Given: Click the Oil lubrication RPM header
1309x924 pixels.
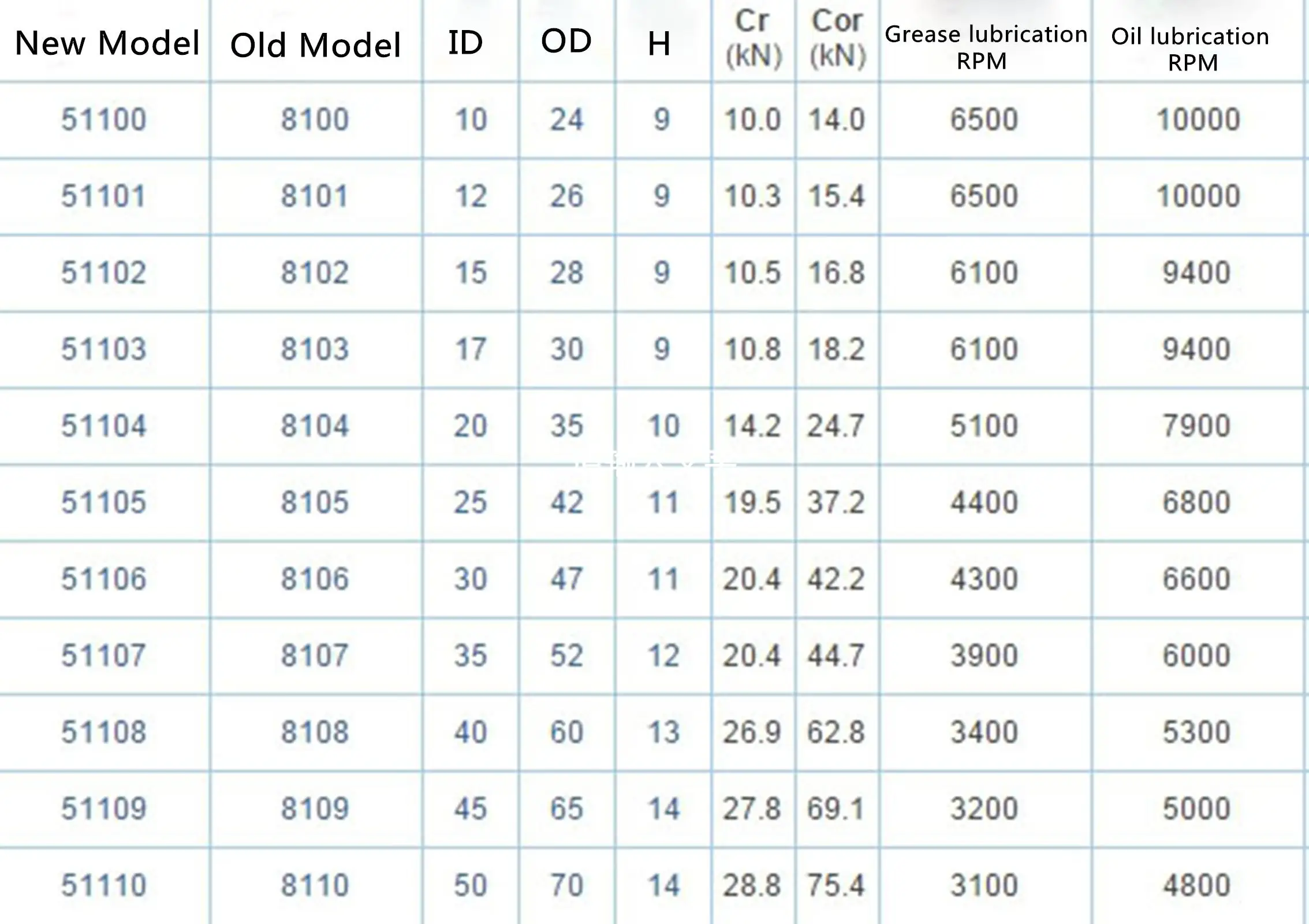Looking at the screenshot, I should 1191,49.
